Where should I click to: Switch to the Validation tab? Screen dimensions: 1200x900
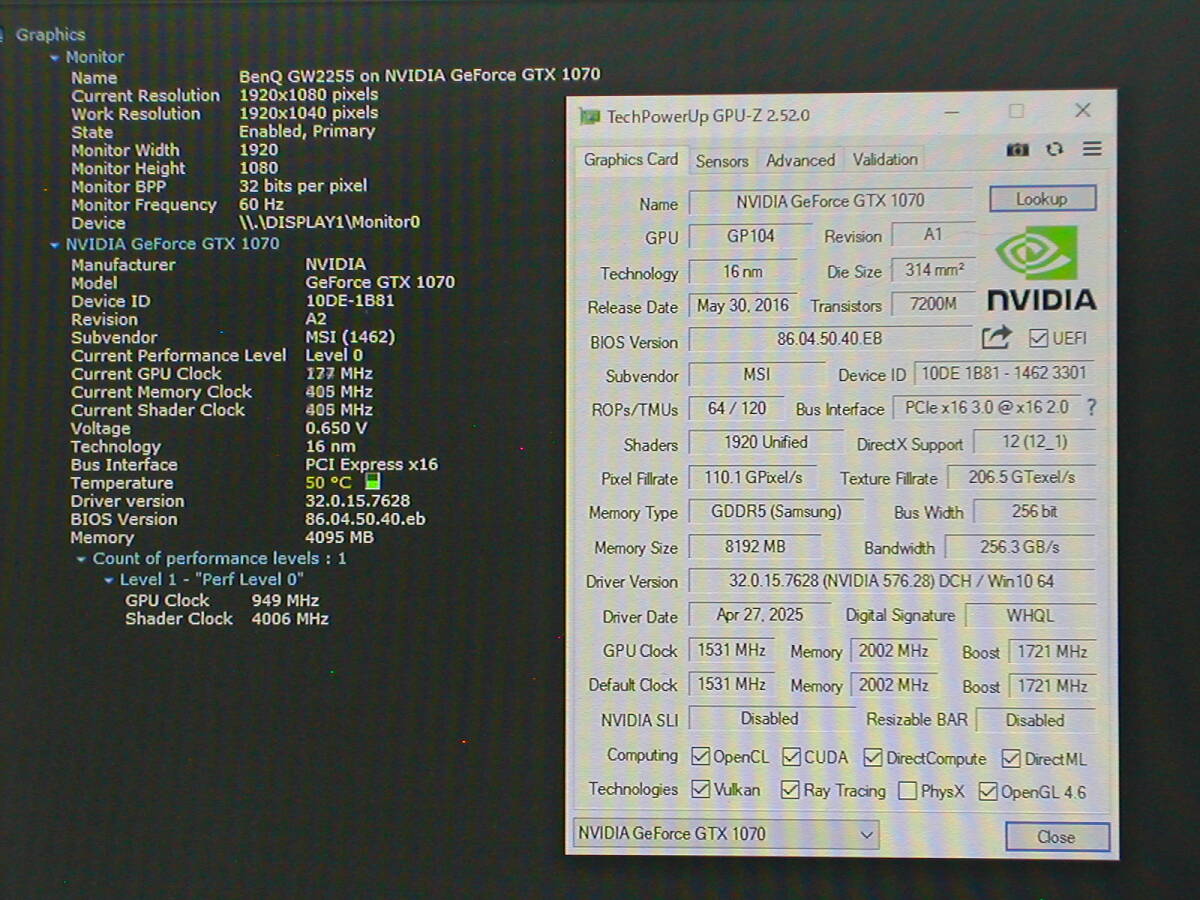885,159
